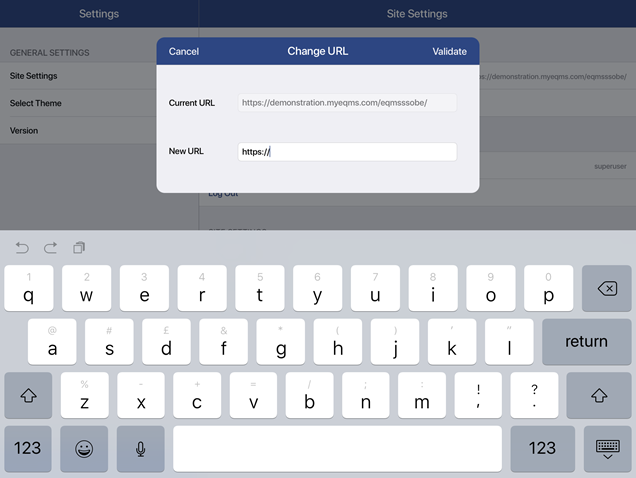Tap the y key
Image resolution: width=636 pixels, height=478 pixels.
(x=318, y=289)
